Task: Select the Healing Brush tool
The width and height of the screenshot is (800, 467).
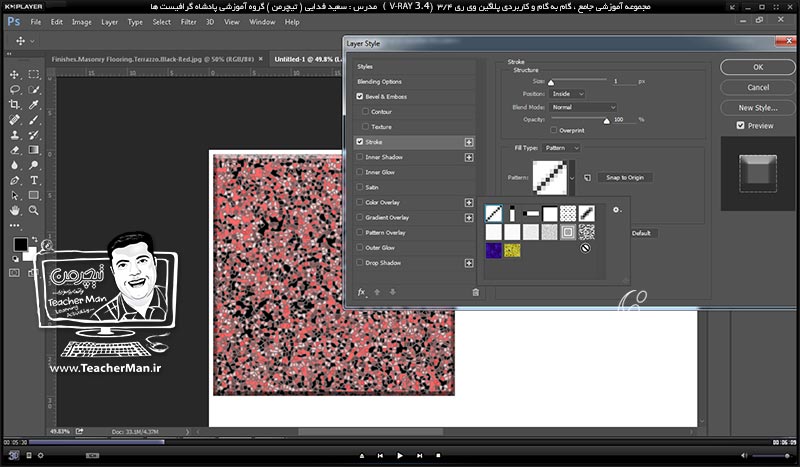Action: coord(14,120)
